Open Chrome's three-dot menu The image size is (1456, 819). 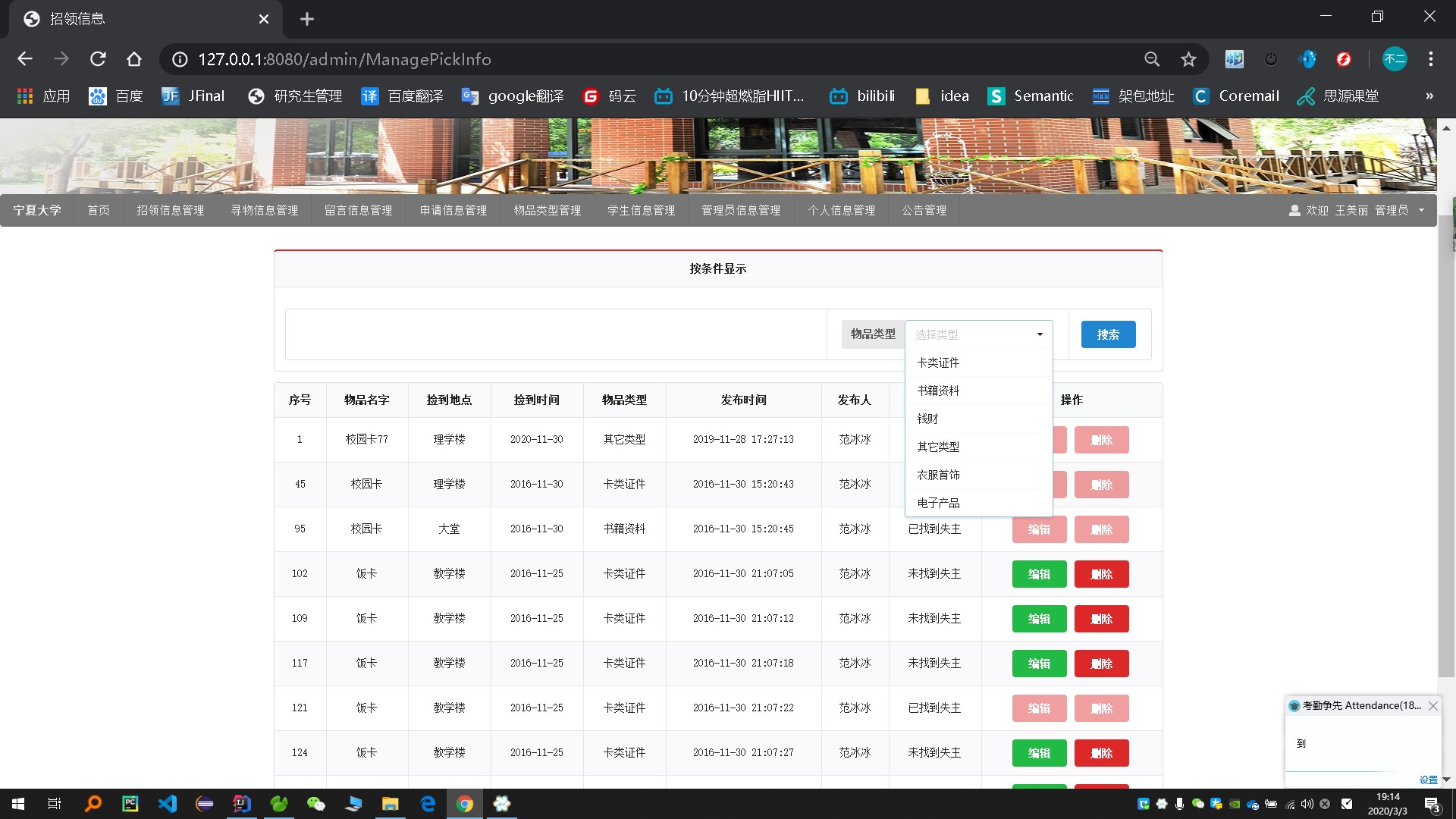click(x=1430, y=59)
